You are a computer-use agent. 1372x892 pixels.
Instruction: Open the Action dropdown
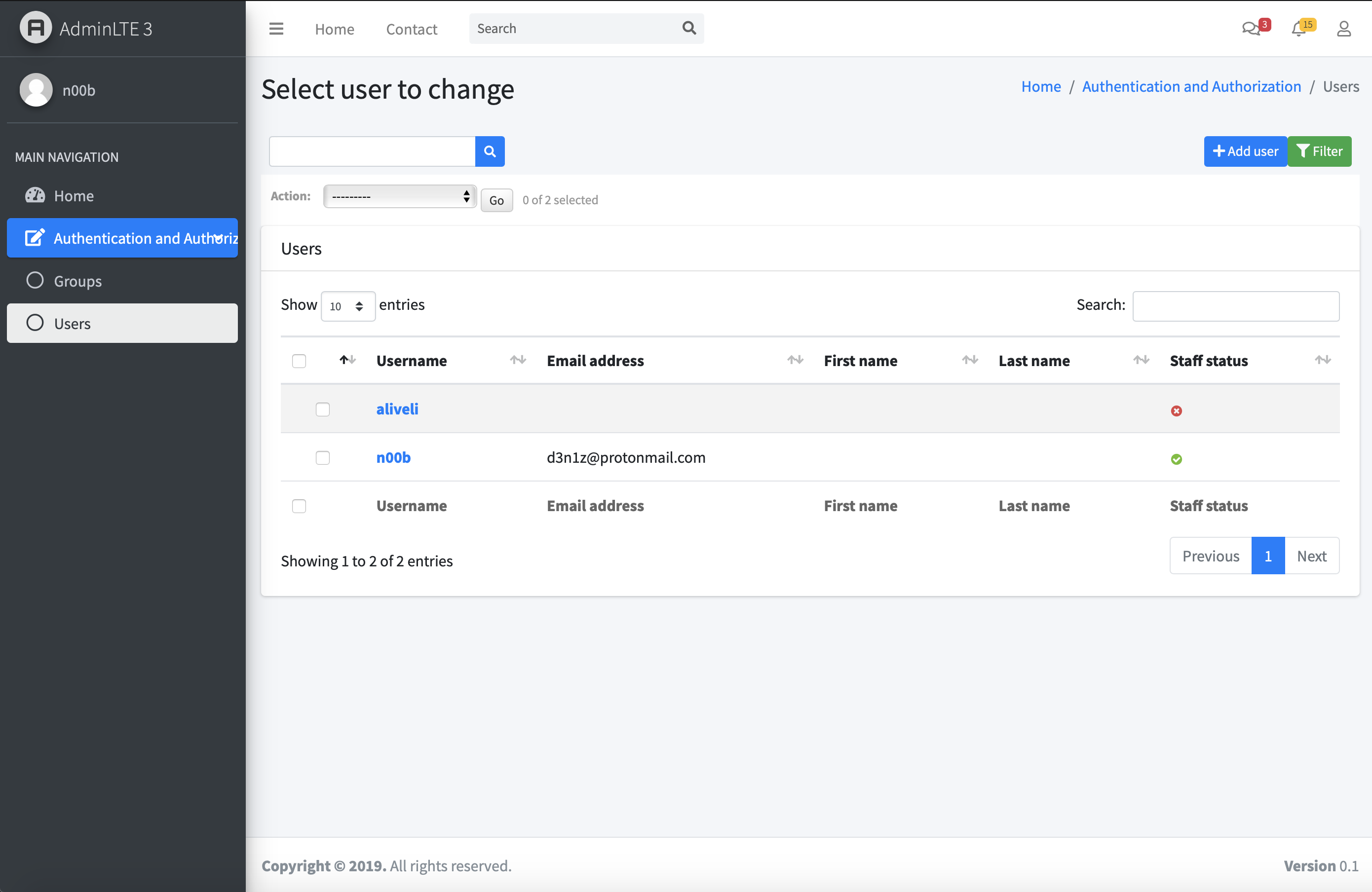tap(399, 196)
